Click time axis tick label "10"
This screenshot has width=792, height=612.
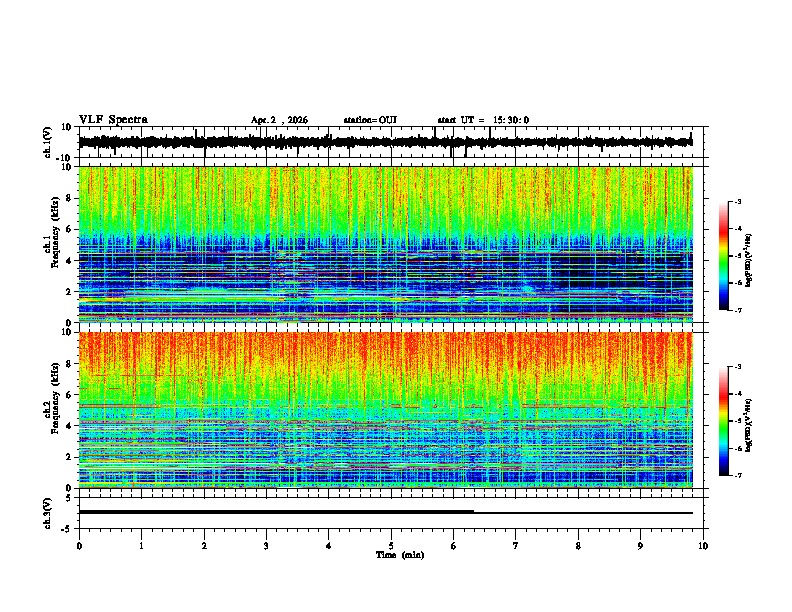[x=703, y=546]
